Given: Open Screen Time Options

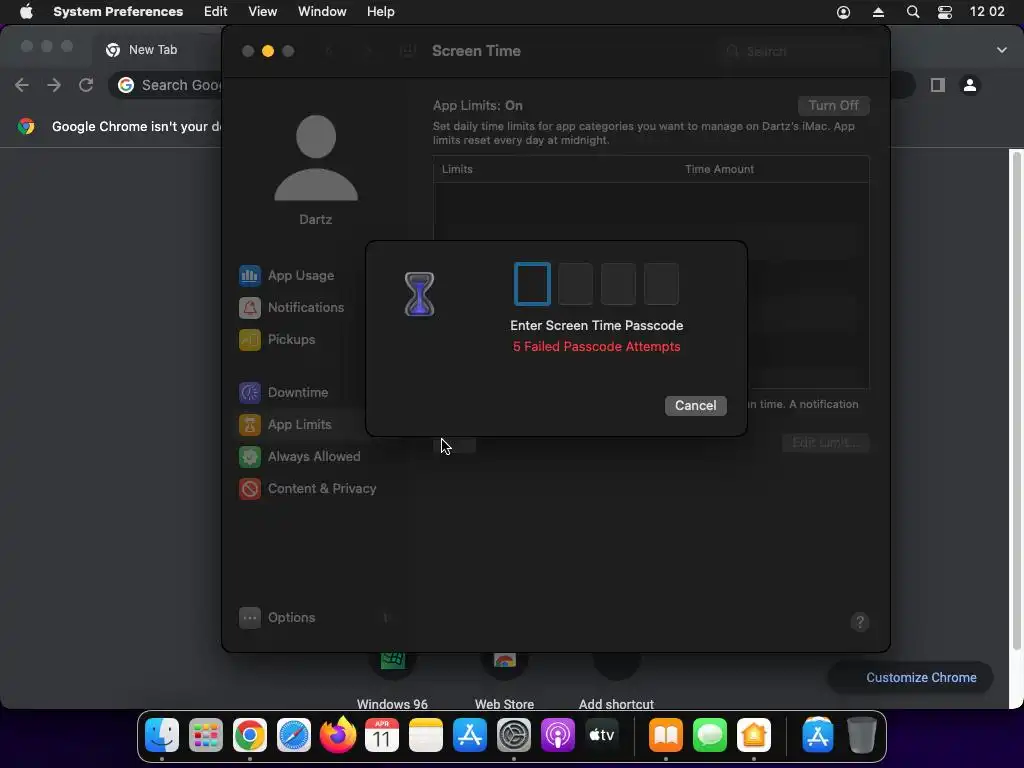Looking at the screenshot, I should [278, 618].
